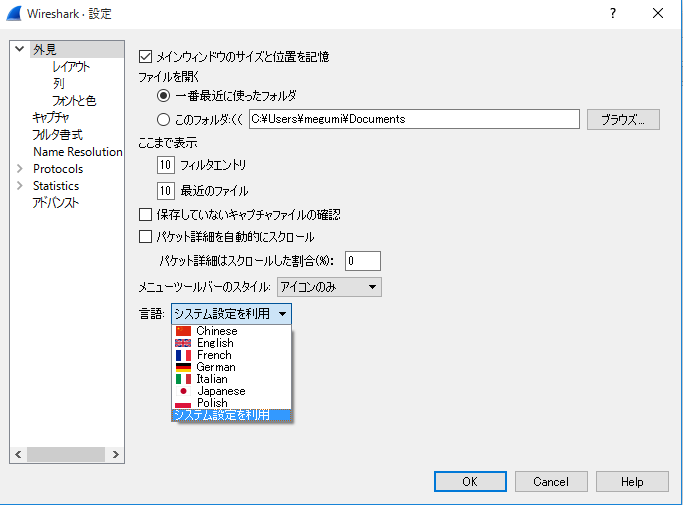683x505 pixels.
Task: Click the Wireshark shark fin icon
Action: 14,14
